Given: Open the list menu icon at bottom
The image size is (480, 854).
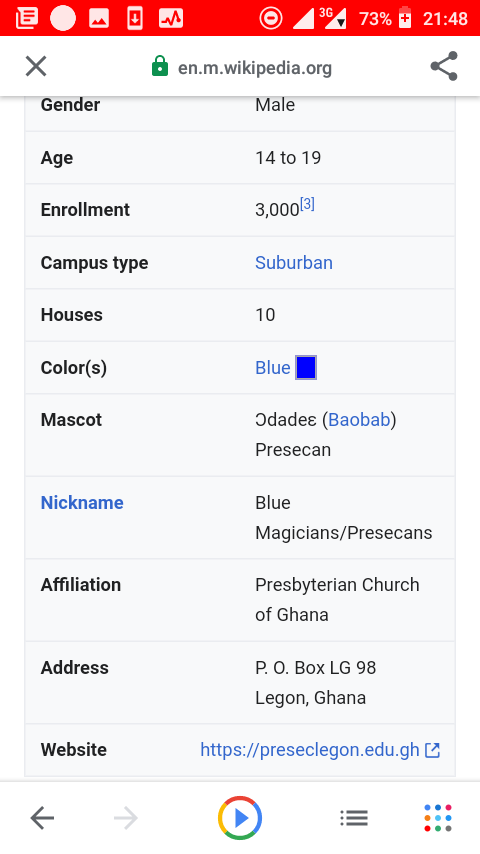Looking at the screenshot, I should 354,818.
